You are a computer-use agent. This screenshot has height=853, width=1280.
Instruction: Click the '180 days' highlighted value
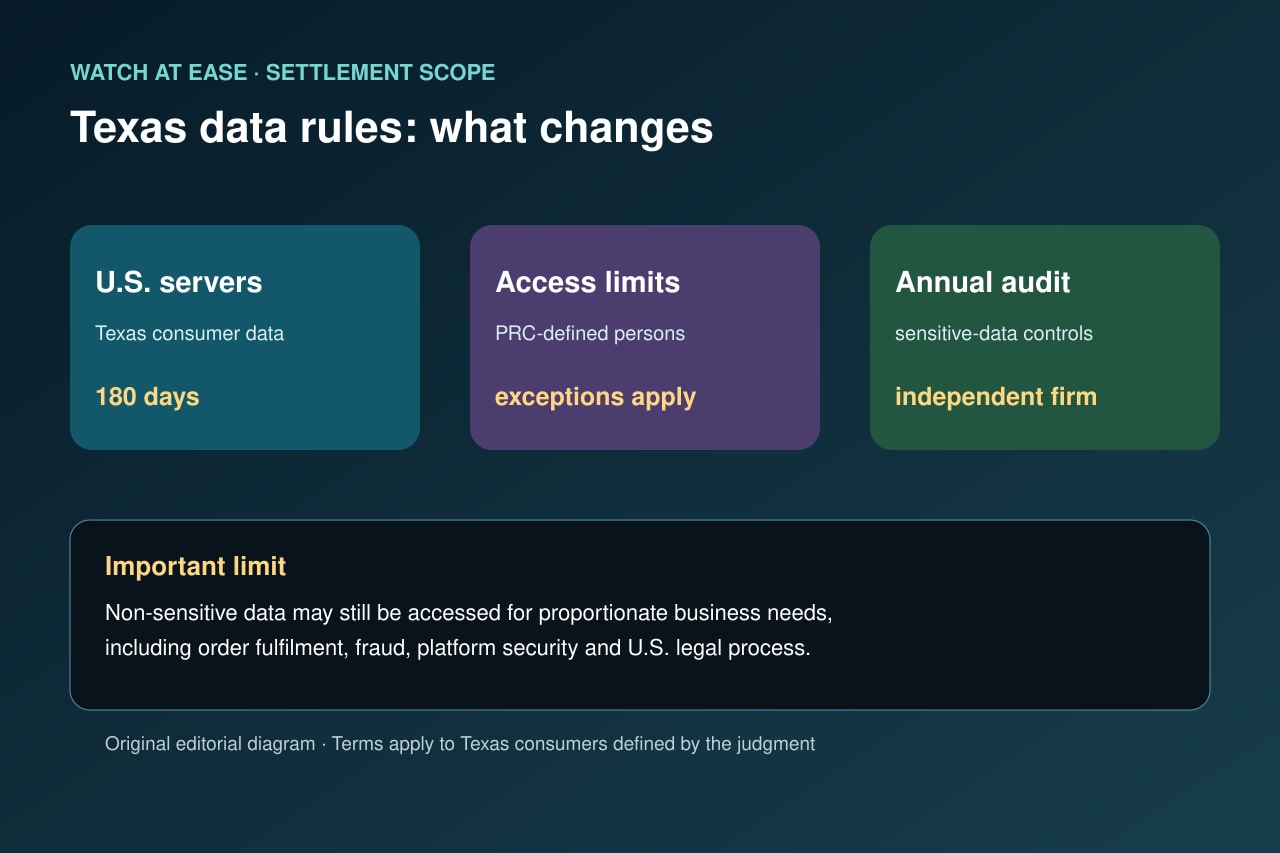147,397
